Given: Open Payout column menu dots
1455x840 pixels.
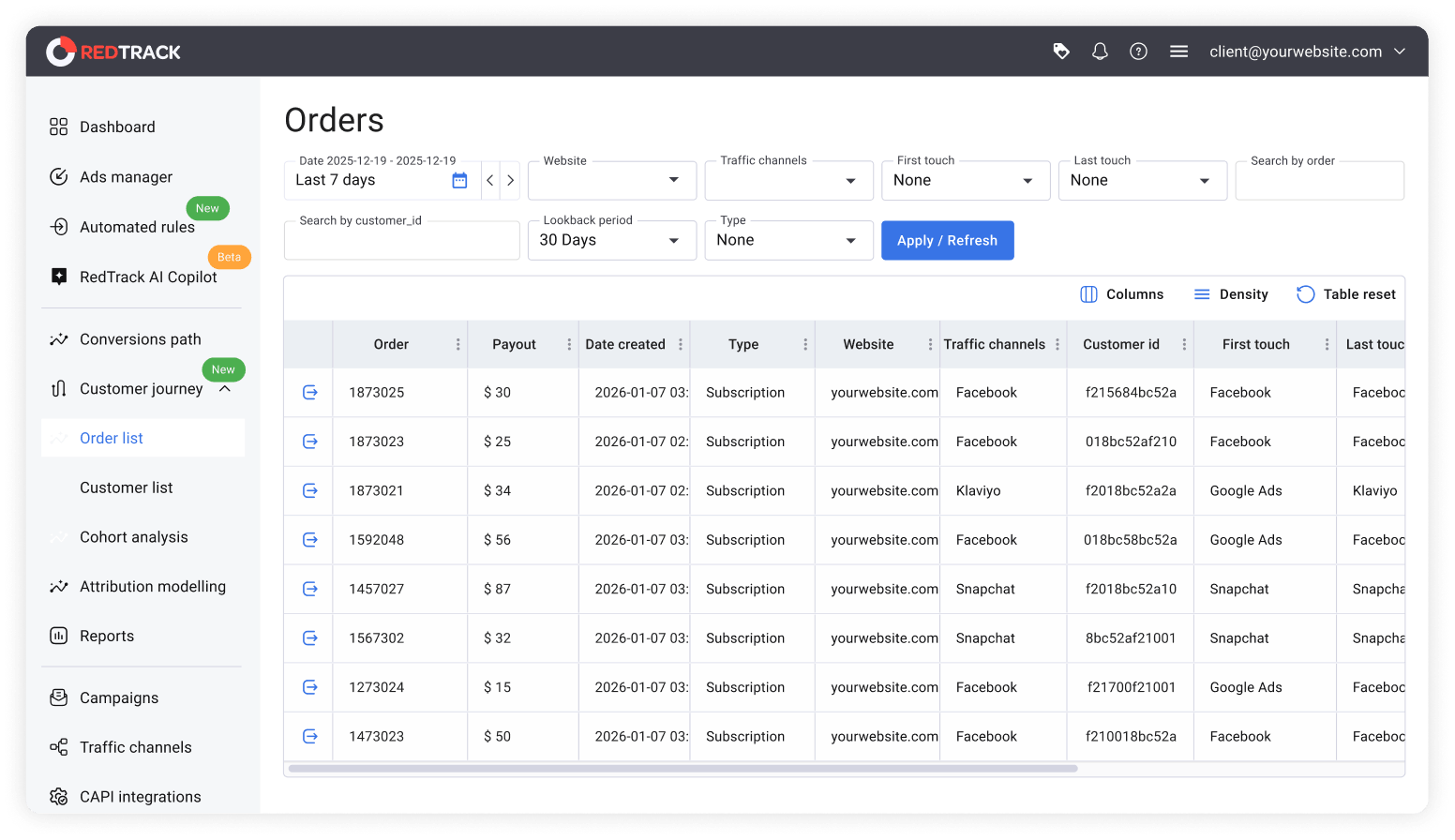Looking at the screenshot, I should pyautogui.click(x=569, y=344).
